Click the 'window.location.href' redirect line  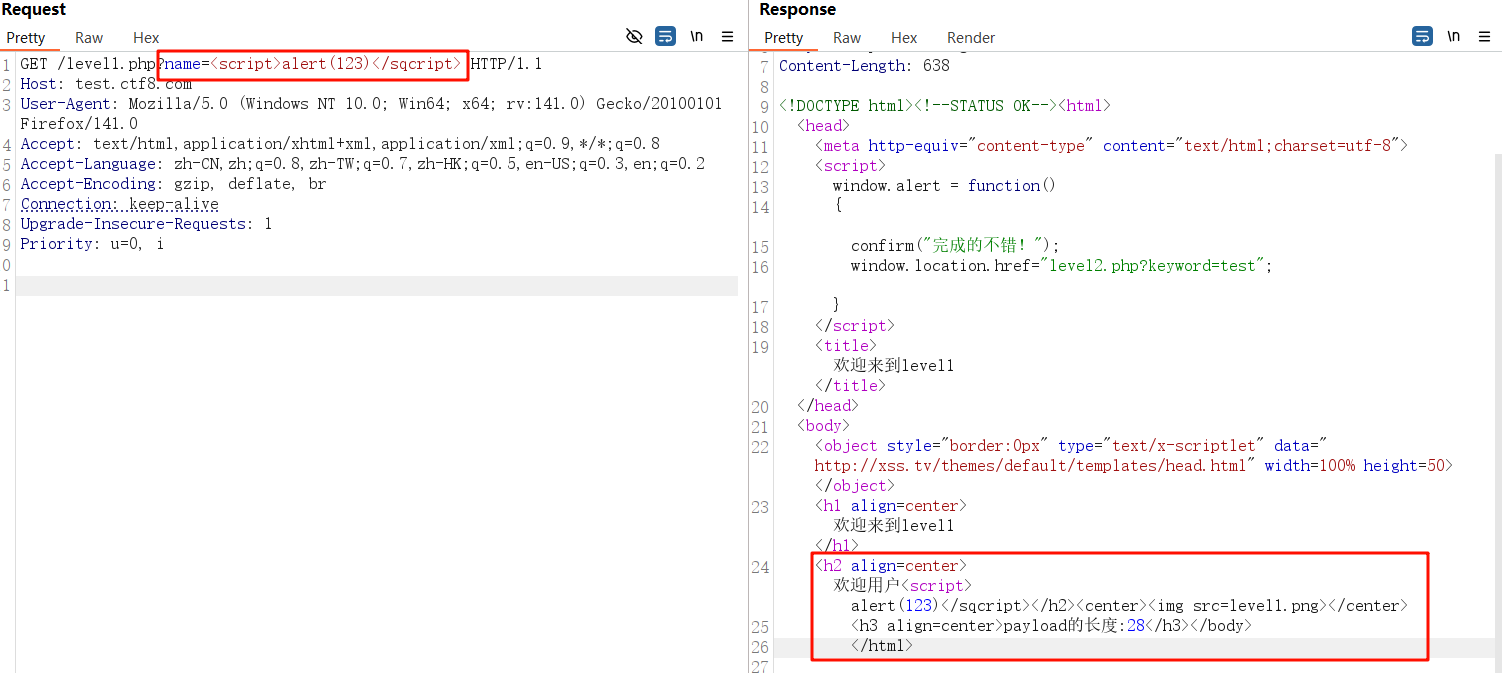[x=1062, y=266]
